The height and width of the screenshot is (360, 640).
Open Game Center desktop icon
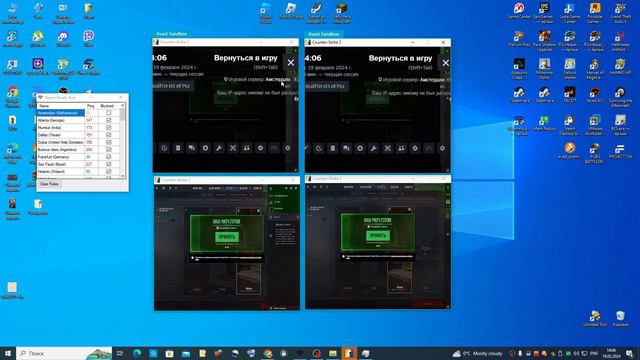519,11
